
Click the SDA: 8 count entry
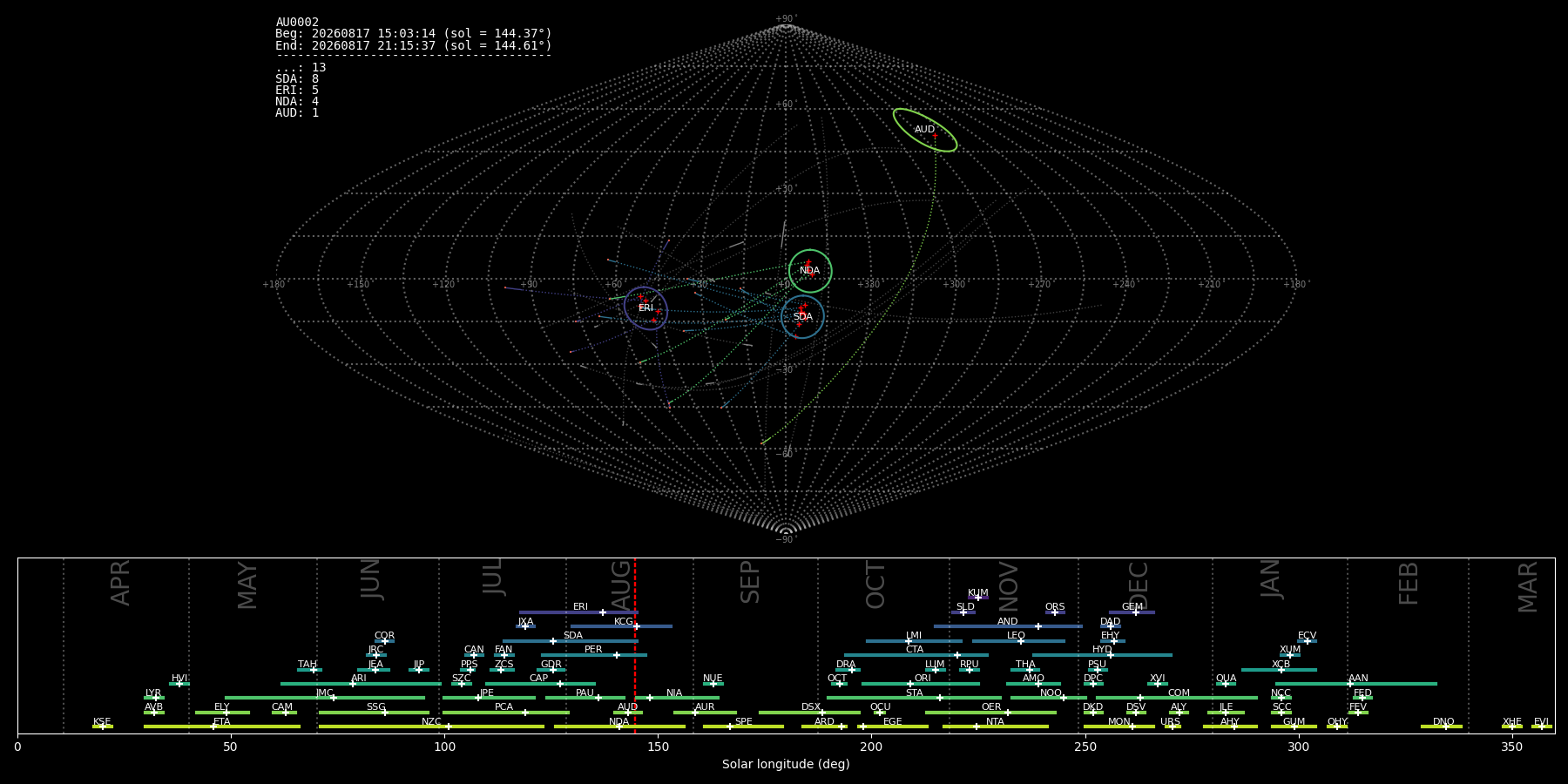point(297,79)
